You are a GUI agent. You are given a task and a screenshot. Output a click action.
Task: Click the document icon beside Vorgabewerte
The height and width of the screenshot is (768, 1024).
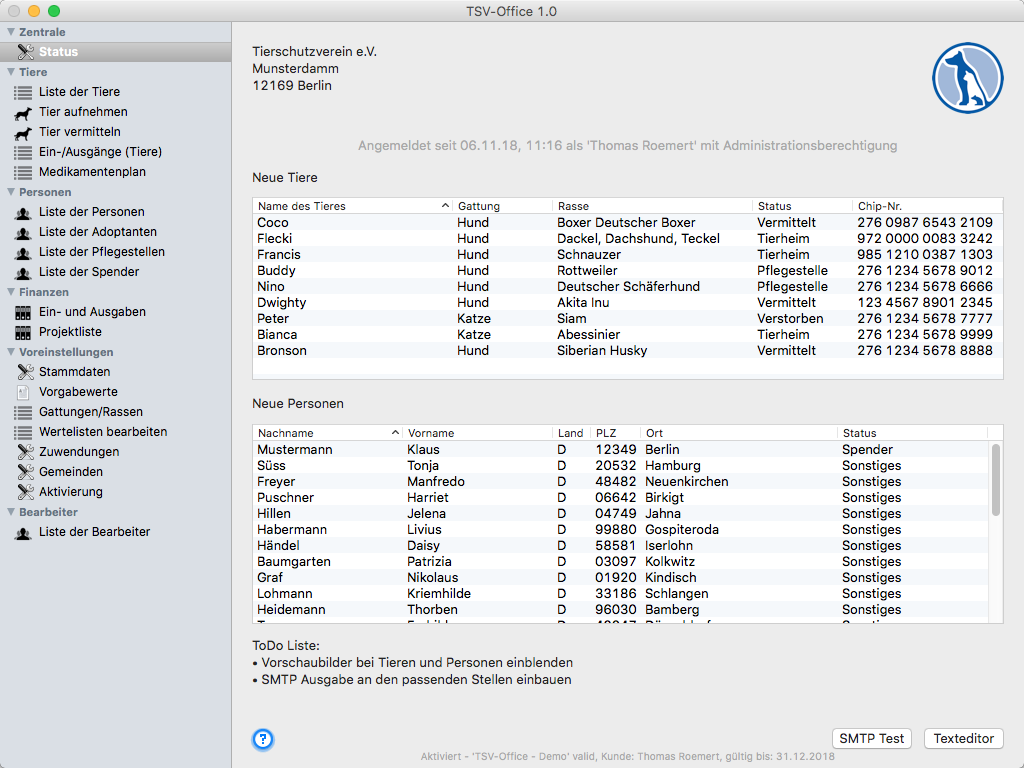pyautogui.click(x=23, y=392)
